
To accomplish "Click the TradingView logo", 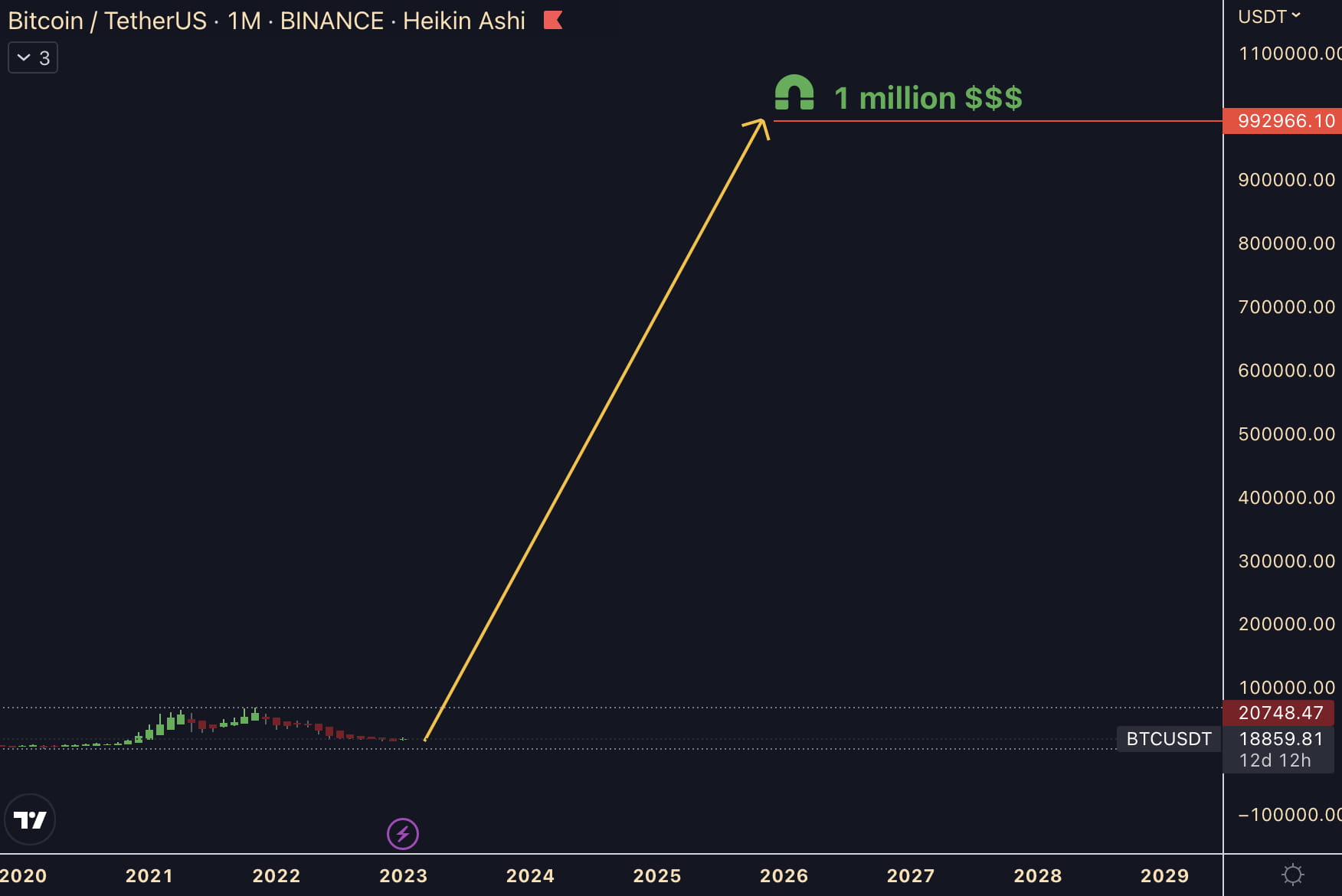I will click(30, 819).
